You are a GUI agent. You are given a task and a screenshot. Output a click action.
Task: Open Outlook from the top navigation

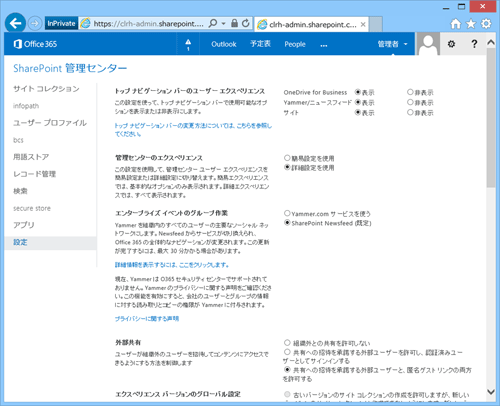(224, 44)
